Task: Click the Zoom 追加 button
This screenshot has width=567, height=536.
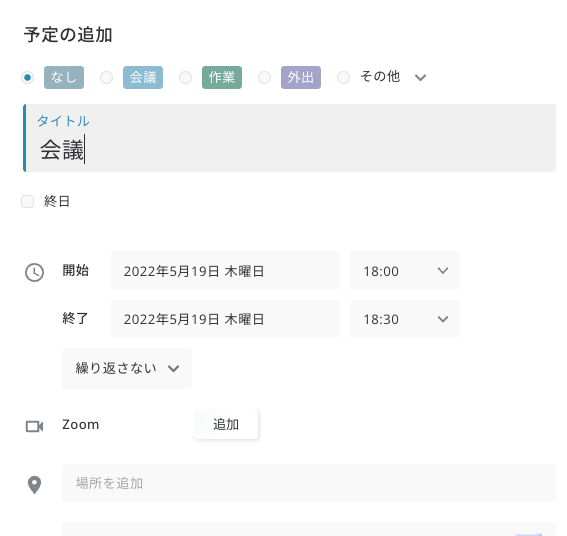Action: click(x=226, y=424)
